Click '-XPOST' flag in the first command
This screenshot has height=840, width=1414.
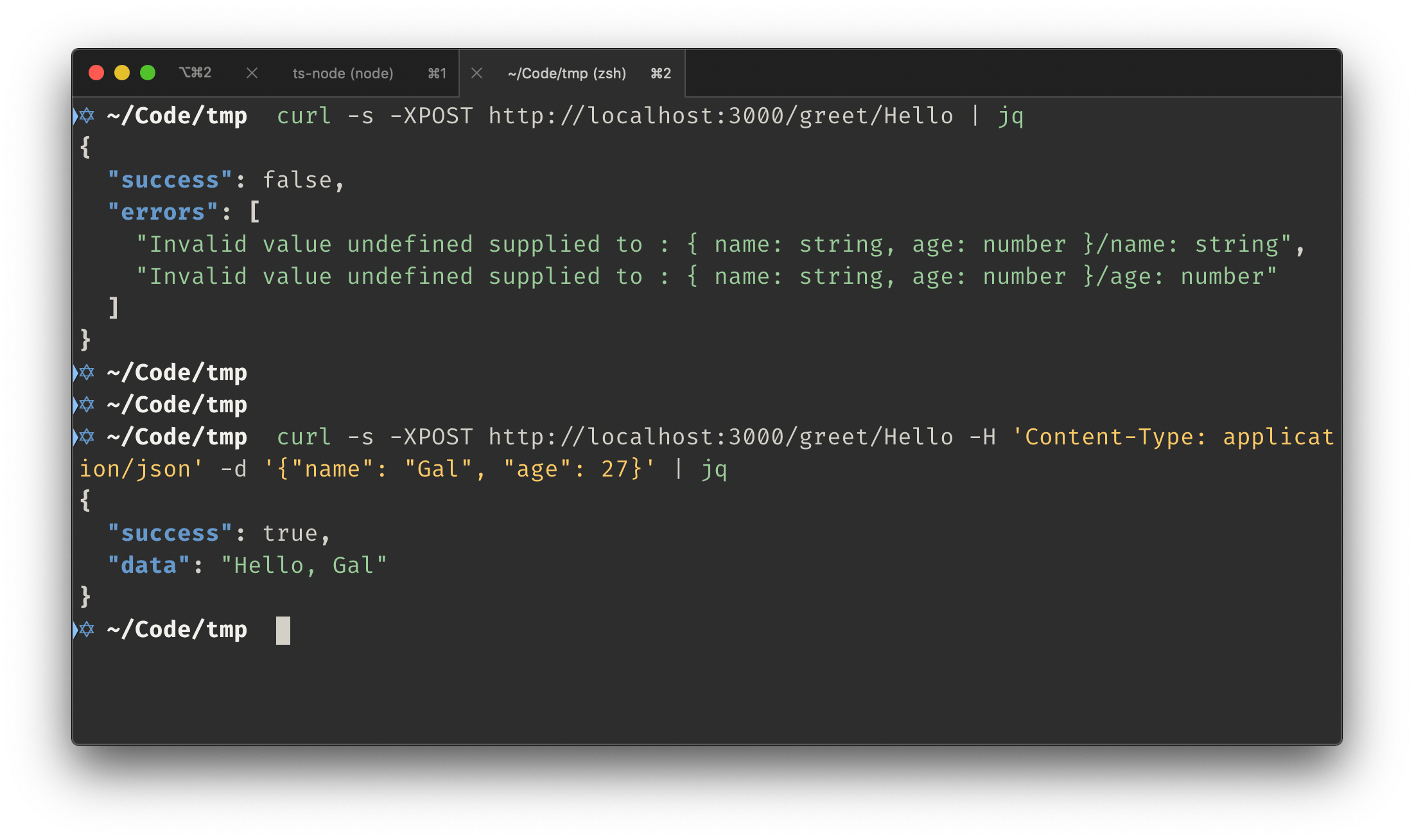coord(432,116)
